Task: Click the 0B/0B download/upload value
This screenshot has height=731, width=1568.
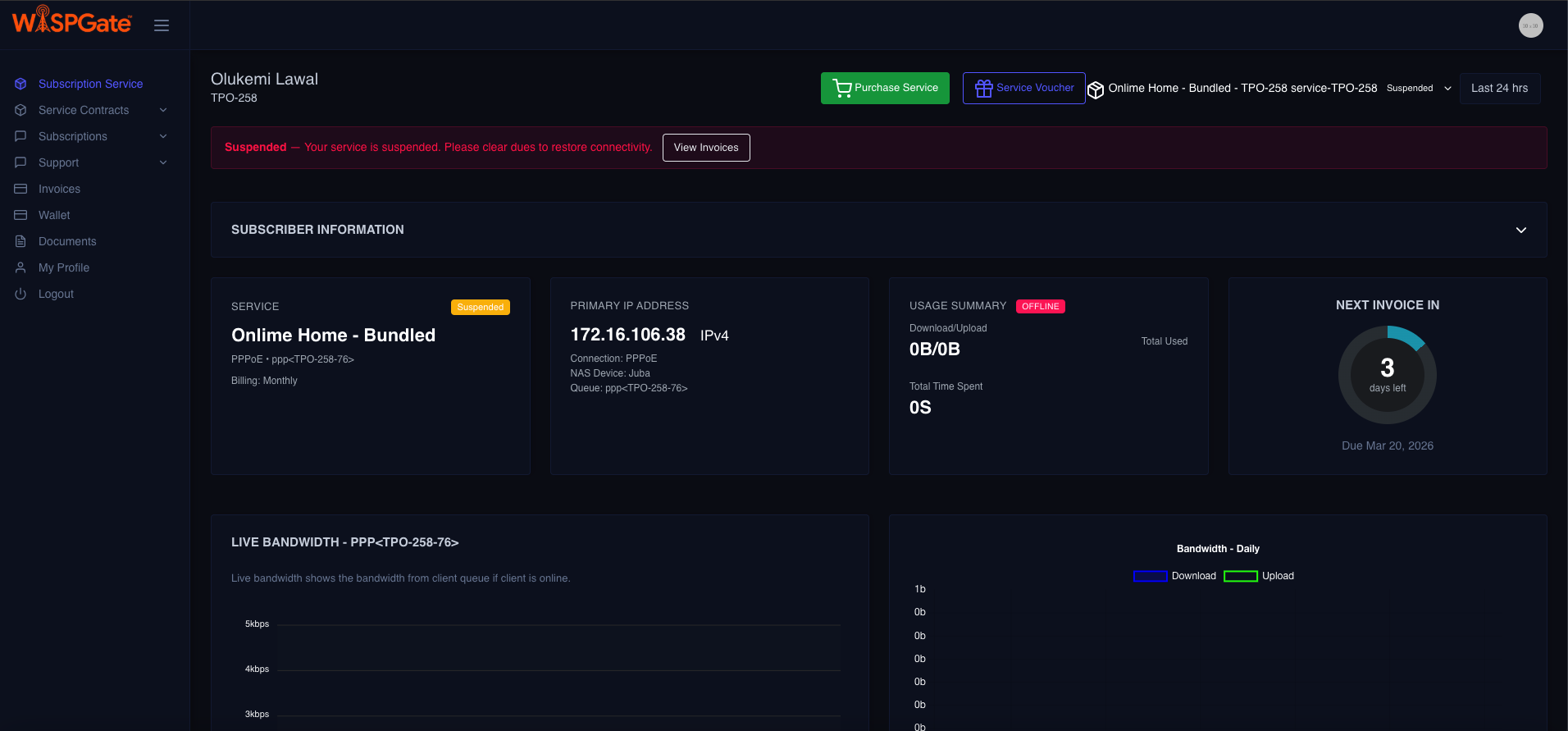Action: pyautogui.click(x=934, y=349)
